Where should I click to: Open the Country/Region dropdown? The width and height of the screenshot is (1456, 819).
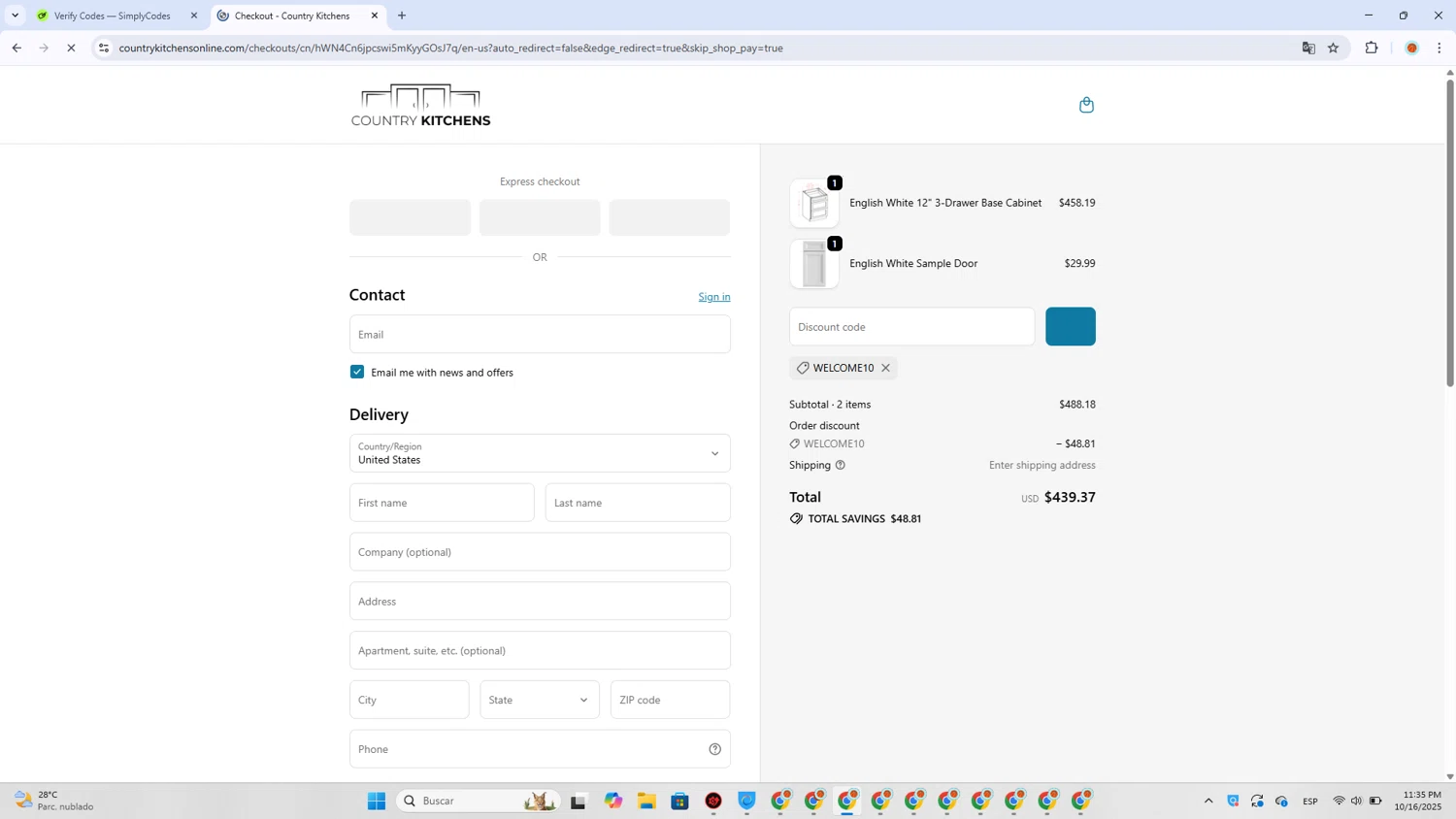tap(540, 453)
